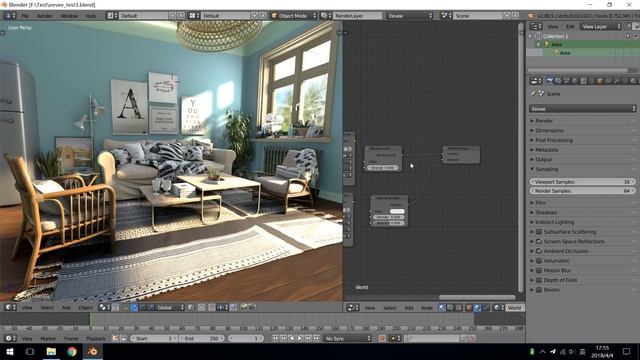Click the Volume Scatter node color swatch
The width and height of the screenshot is (640, 360).
[x=397, y=211]
